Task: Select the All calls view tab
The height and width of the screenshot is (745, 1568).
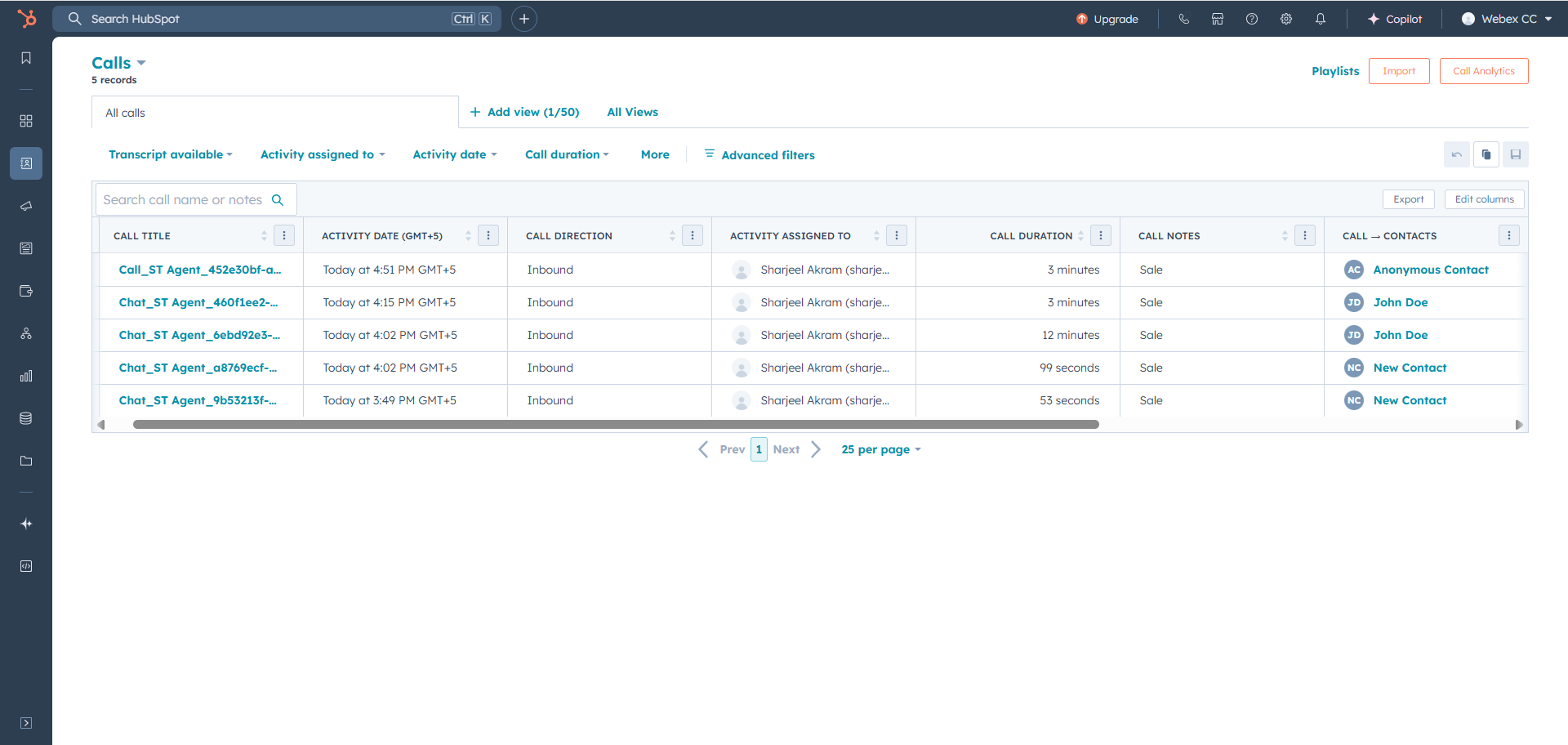Action: pyautogui.click(x=126, y=113)
